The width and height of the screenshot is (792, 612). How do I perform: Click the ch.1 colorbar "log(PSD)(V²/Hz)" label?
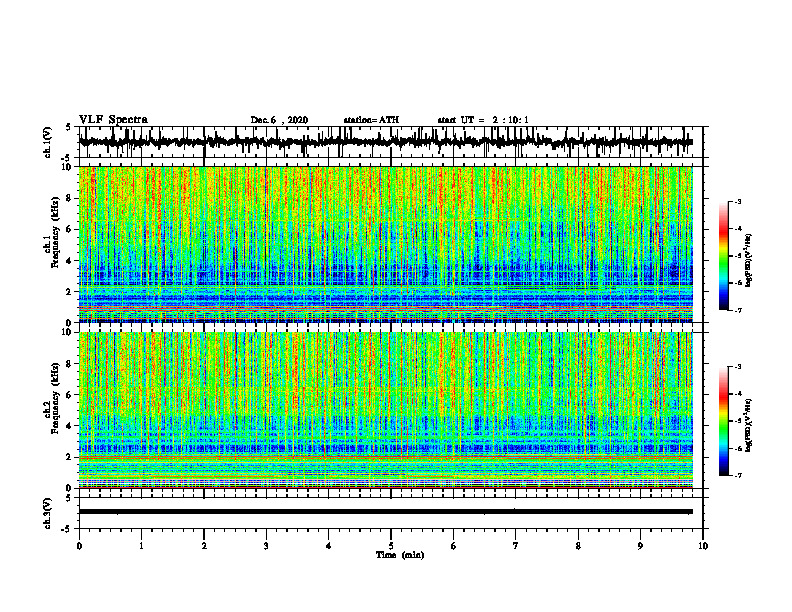[x=749, y=261]
